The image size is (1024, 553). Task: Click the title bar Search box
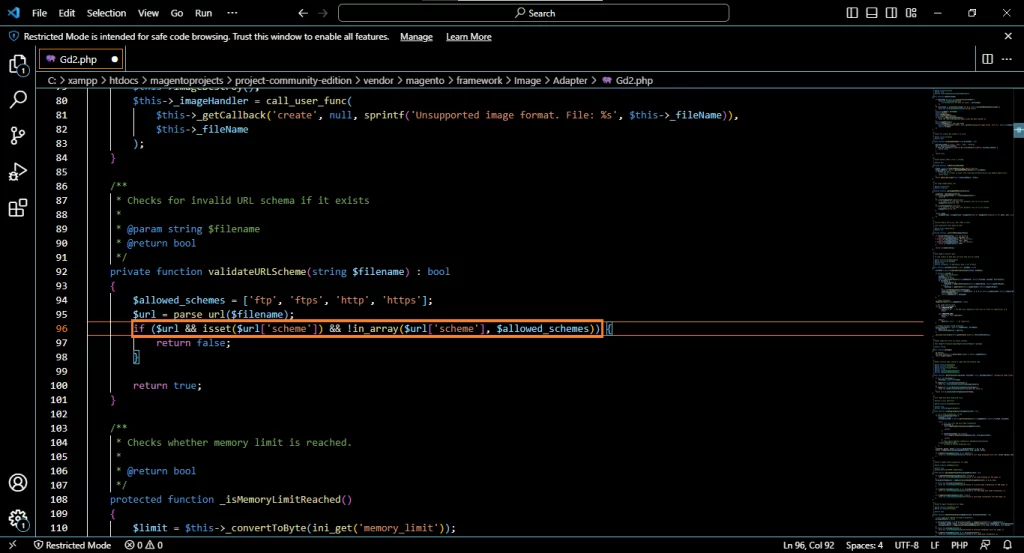[534, 13]
